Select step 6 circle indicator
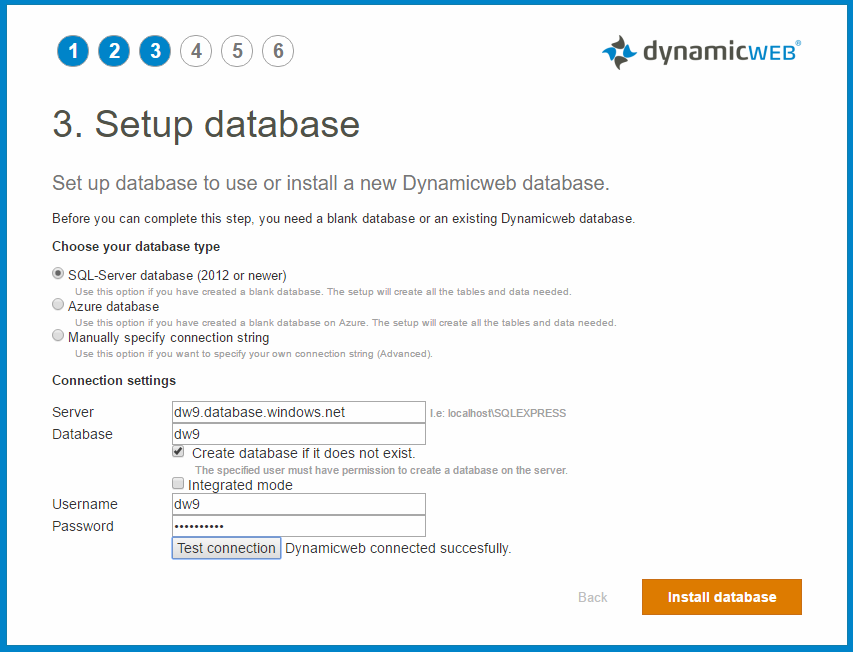Viewport: 853px width, 652px height. coord(278,51)
